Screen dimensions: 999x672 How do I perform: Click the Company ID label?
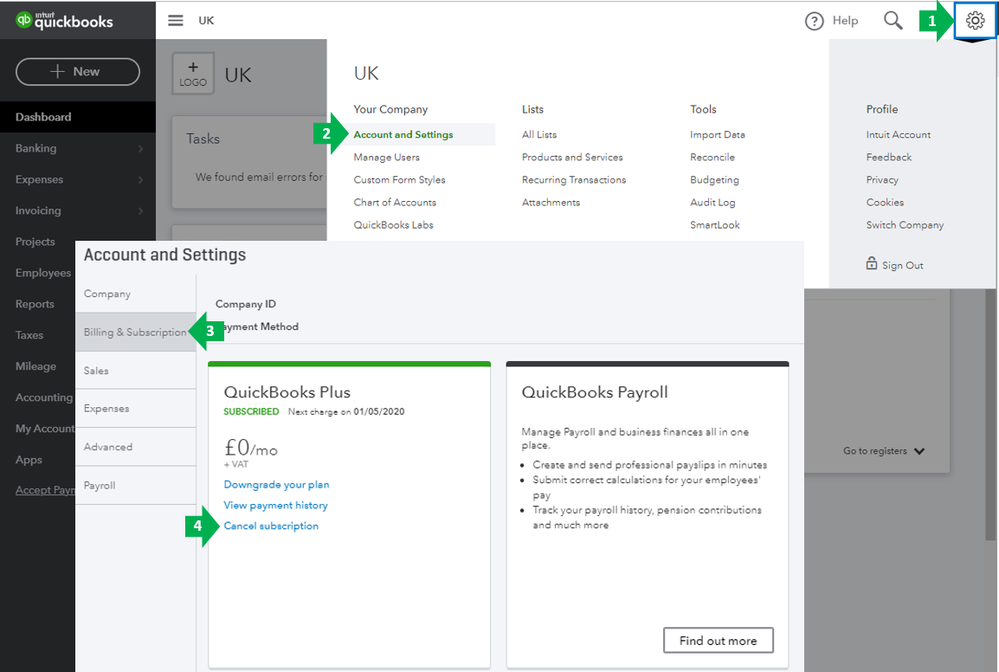pyautogui.click(x=245, y=304)
